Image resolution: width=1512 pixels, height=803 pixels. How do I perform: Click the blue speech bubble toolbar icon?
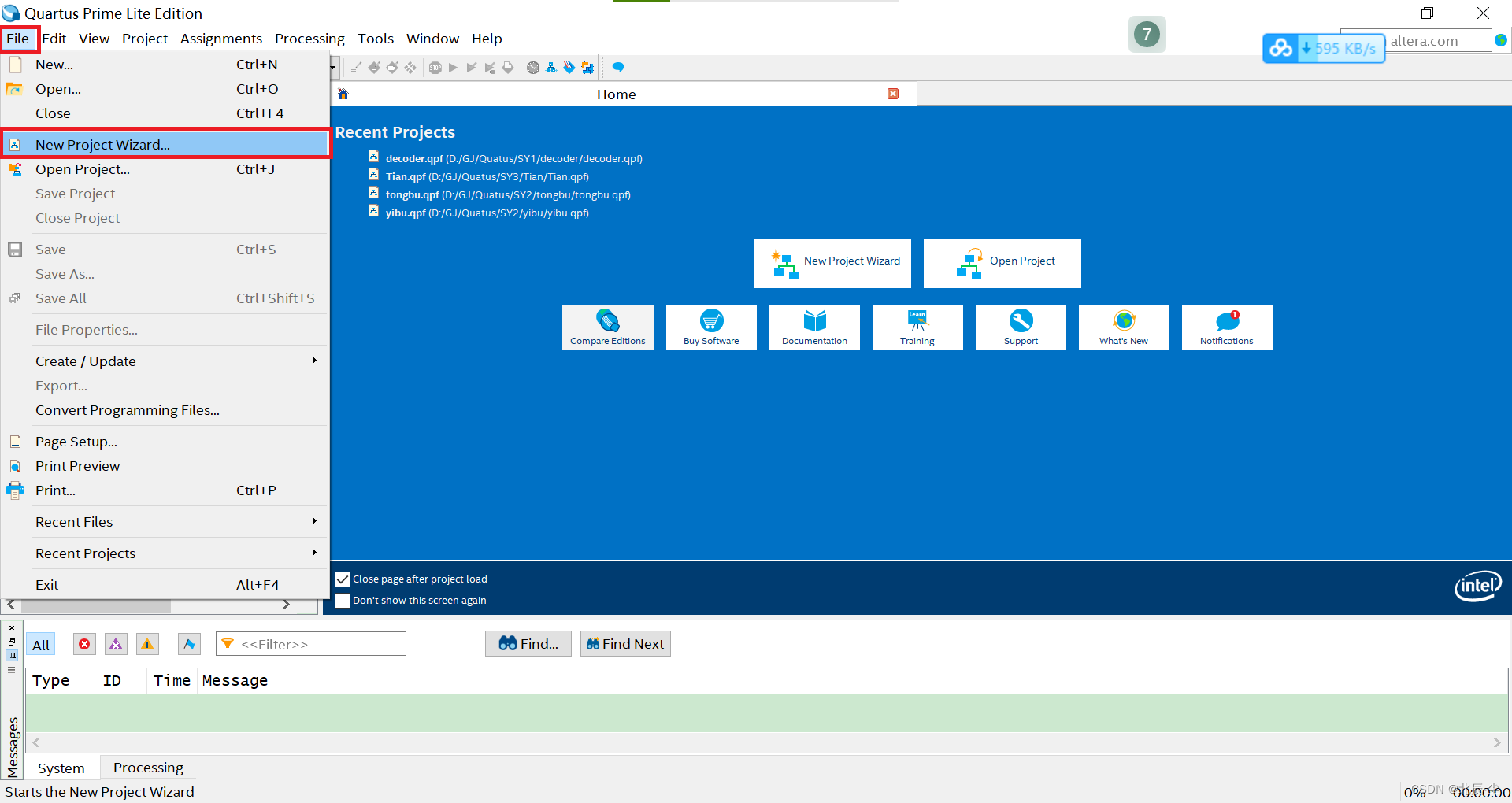tap(618, 68)
